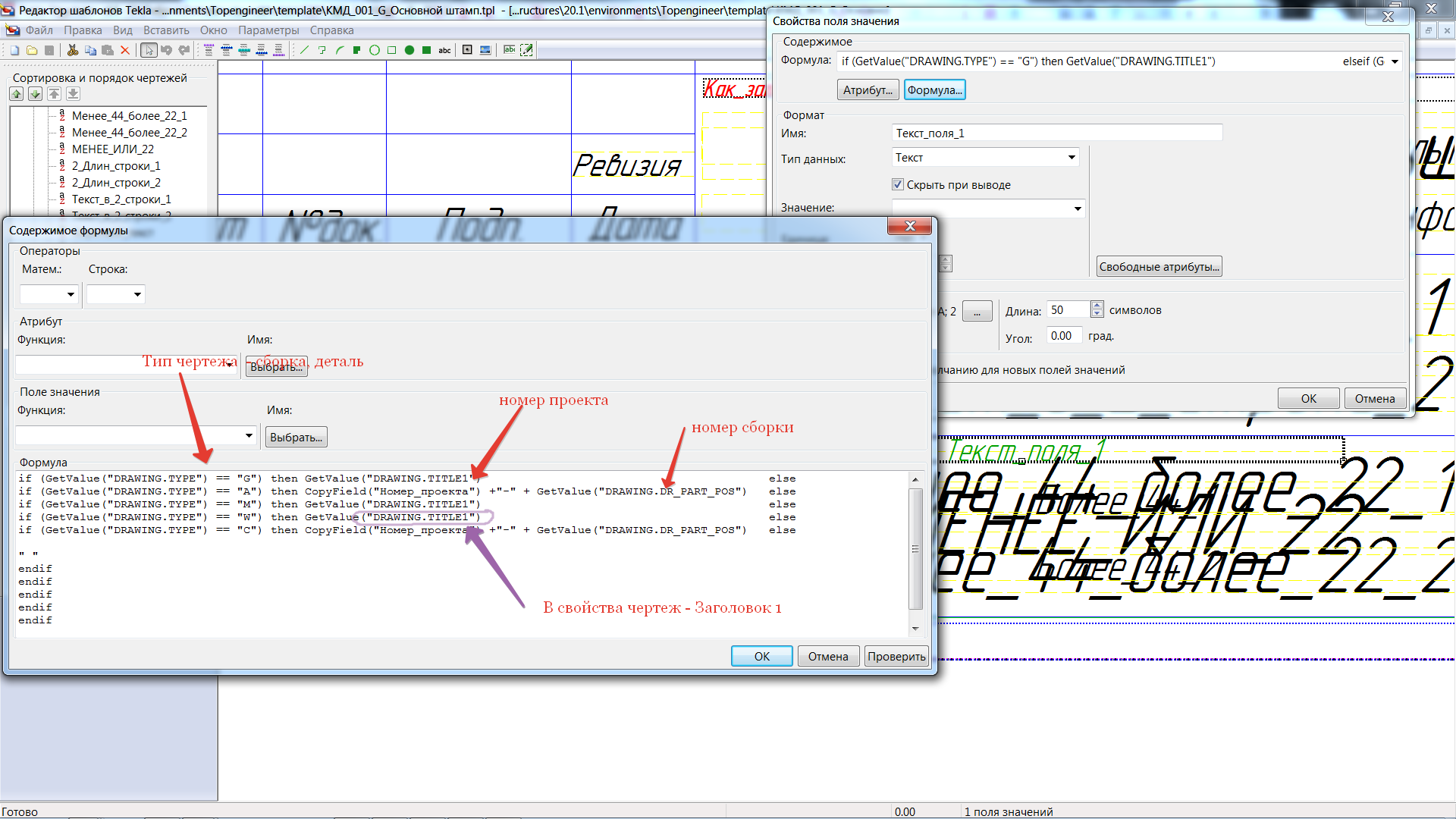Open existing template folder icon
Screen dimensions: 1456x819
tap(32, 50)
